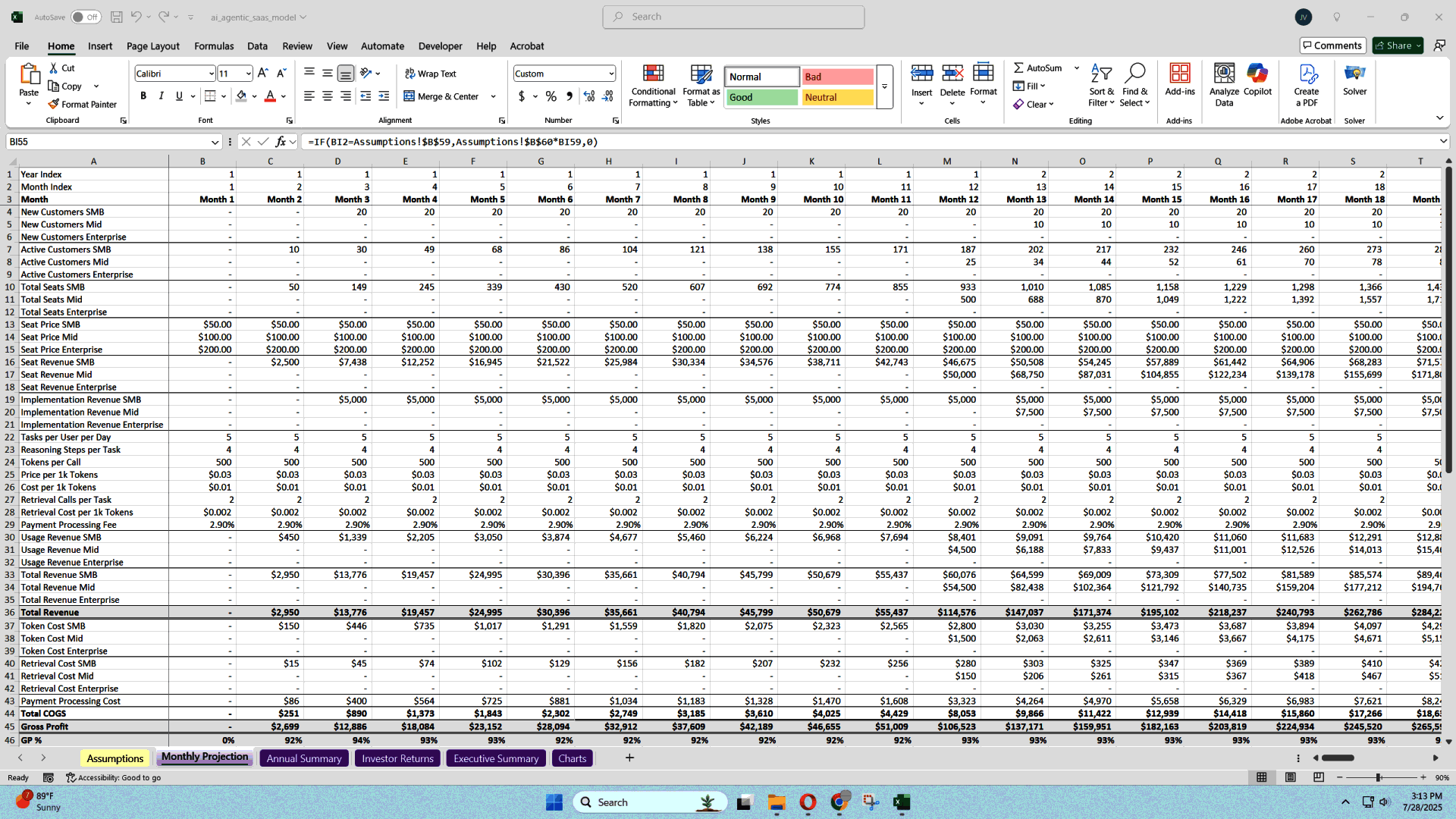Open the font size dropdown
This screenshot has height=819, width=1456.
point(248,74)
